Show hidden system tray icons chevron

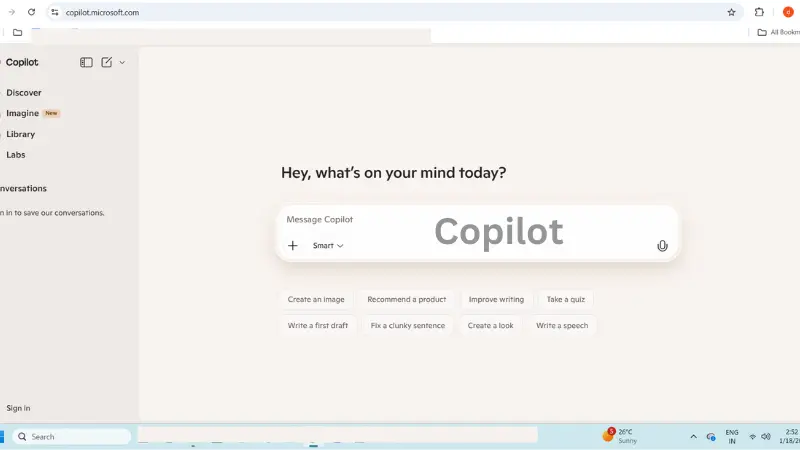[693, 437]
